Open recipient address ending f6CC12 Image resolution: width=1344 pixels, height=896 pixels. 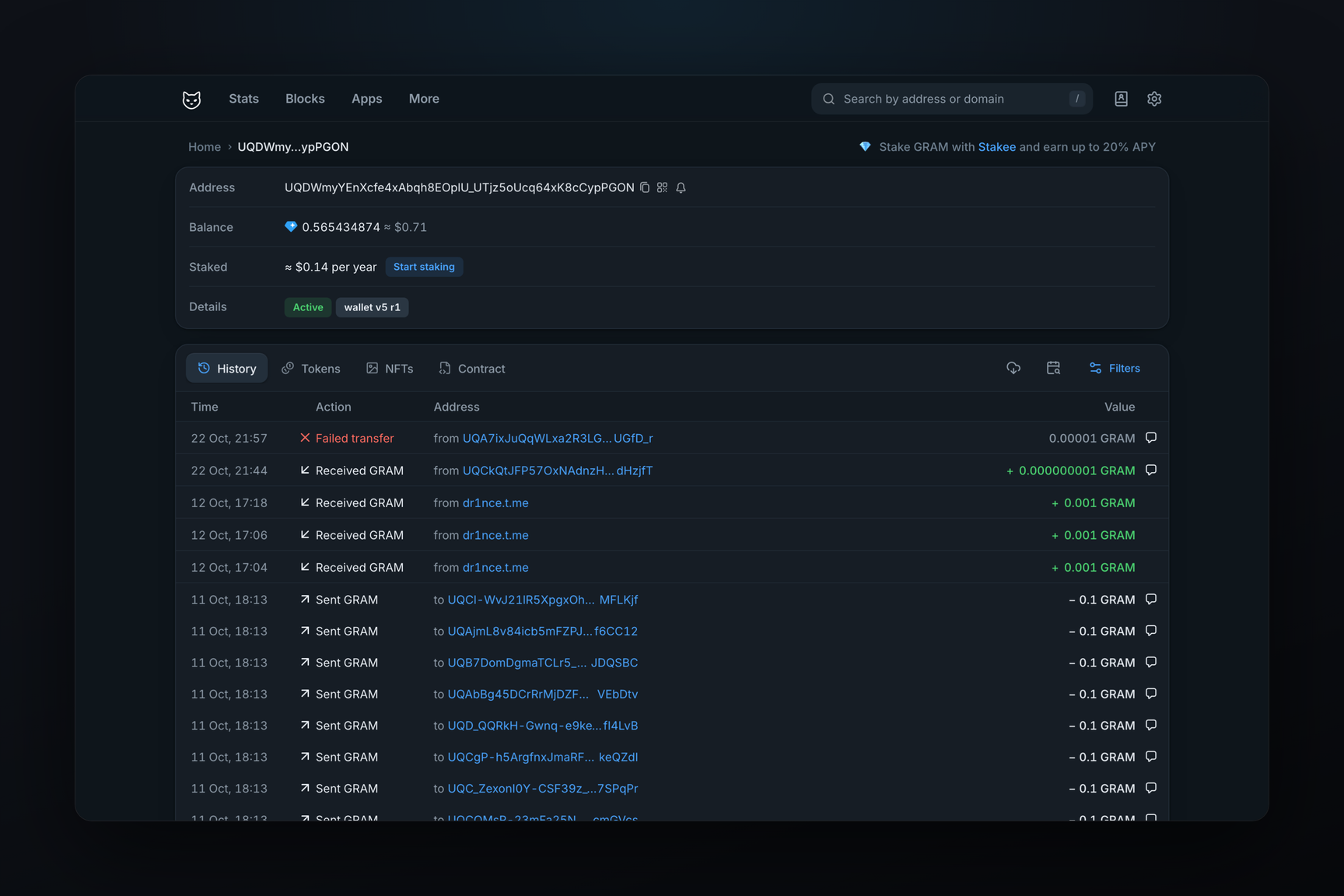pyautogui.click(x=543, y=631)
